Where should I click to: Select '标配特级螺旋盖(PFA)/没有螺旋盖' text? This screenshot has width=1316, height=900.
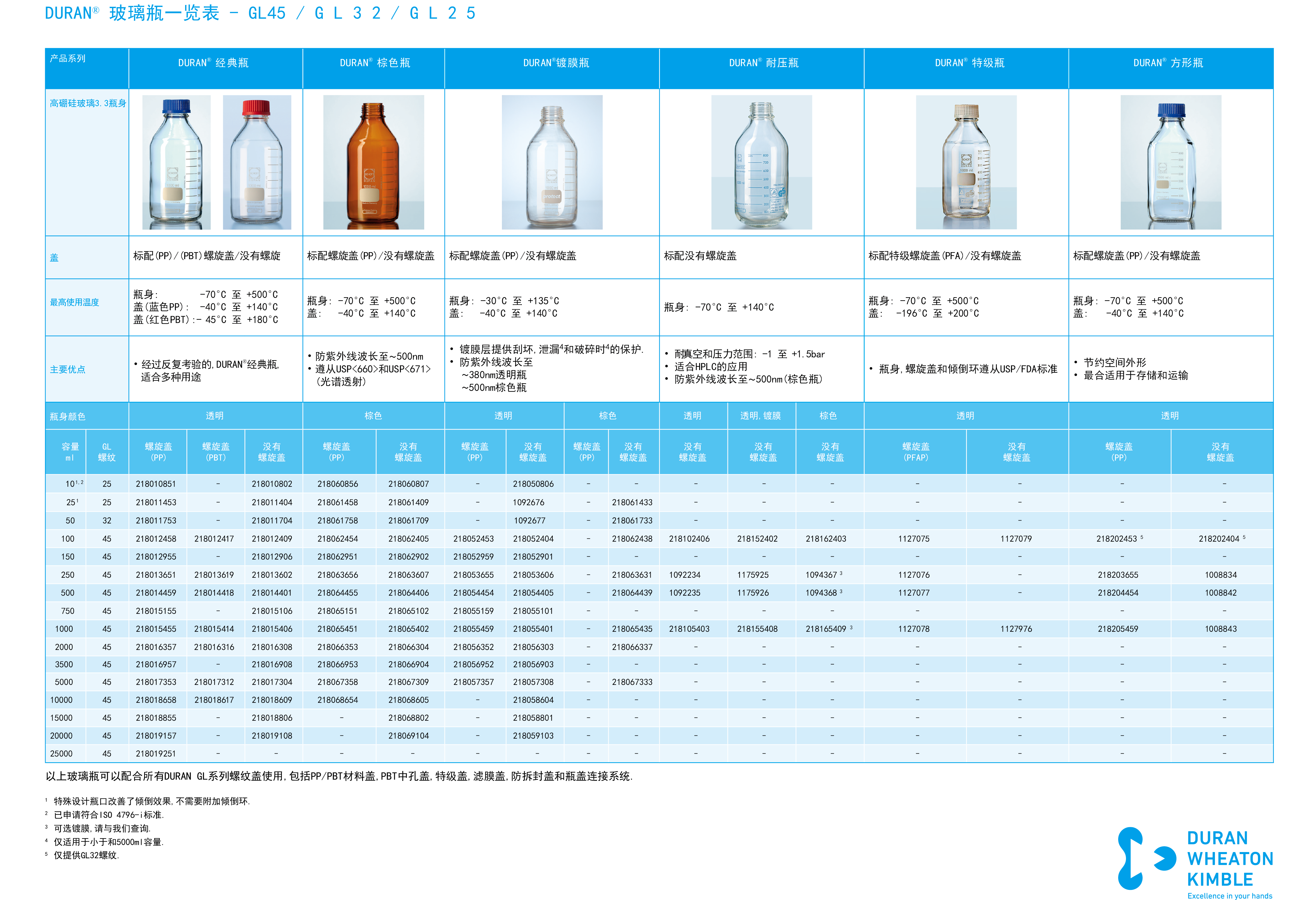point(945,256)
